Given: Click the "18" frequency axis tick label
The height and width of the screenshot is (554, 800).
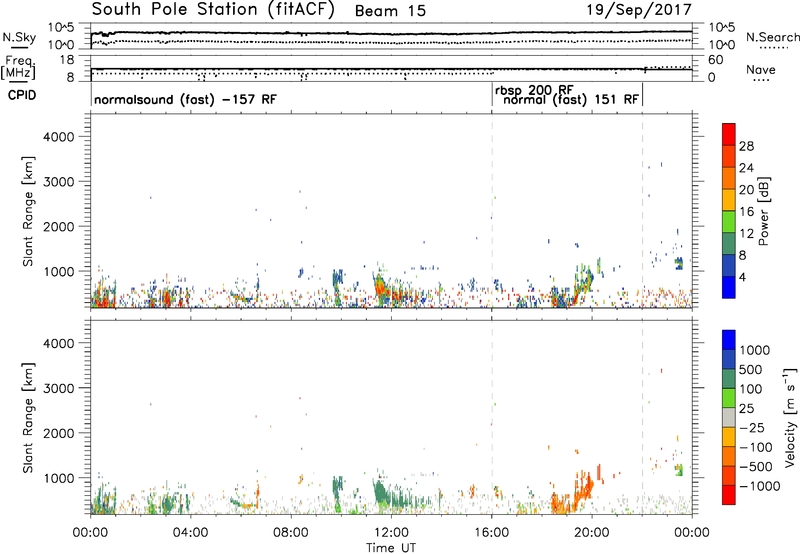Looking at the screenshot, I should (x=67, y=60).
